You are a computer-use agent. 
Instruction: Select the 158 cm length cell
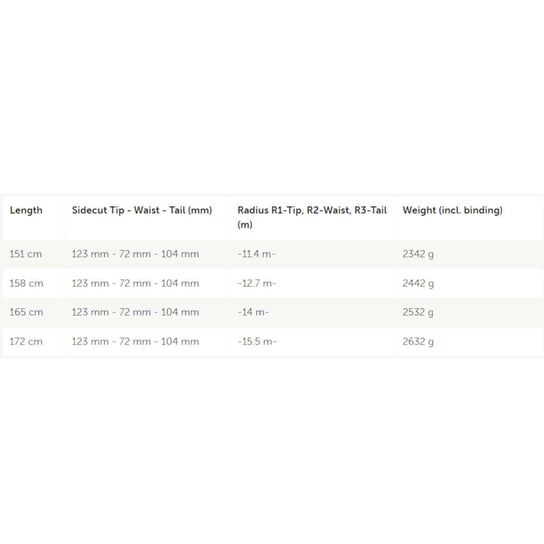26,283
